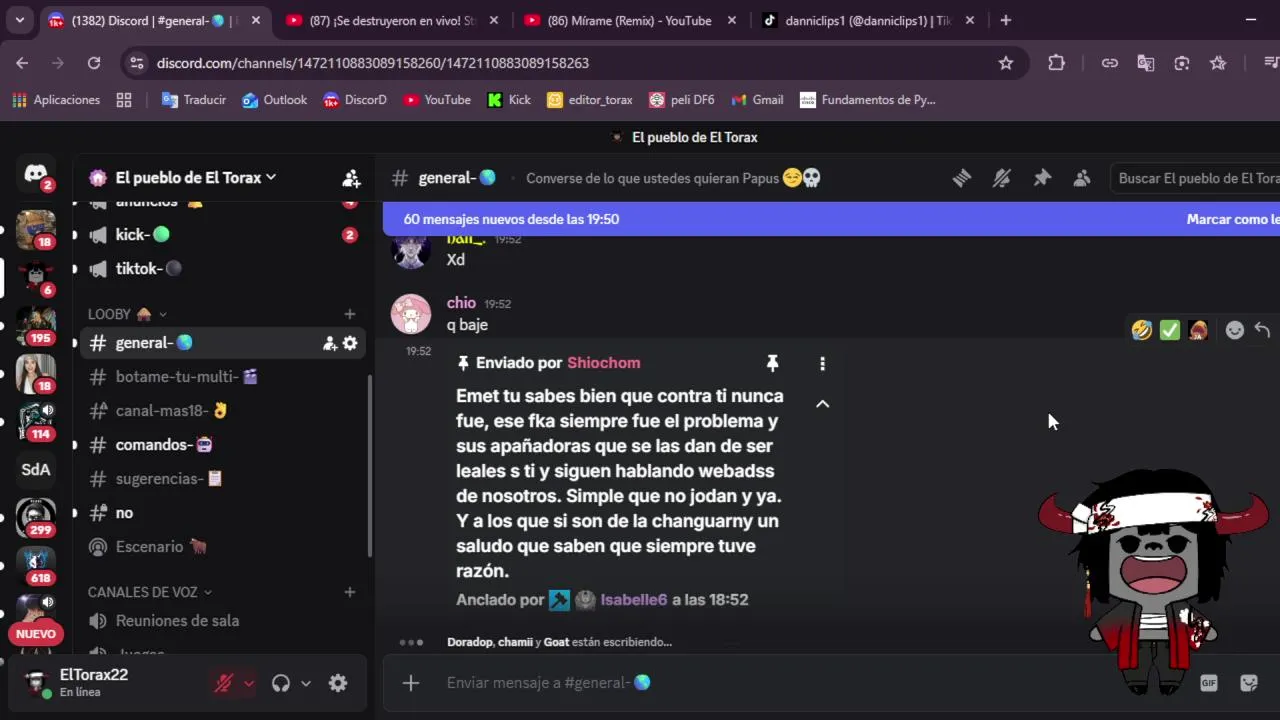Click Marcar como leído in new messages bar

click(x=1233, y=219)
